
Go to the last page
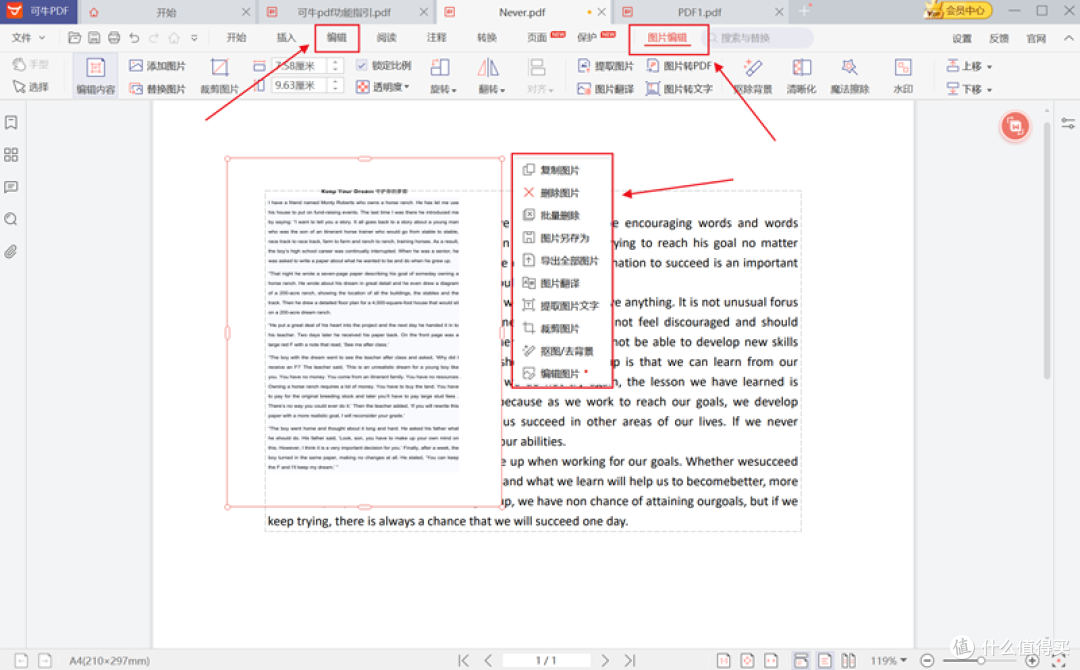630,660
